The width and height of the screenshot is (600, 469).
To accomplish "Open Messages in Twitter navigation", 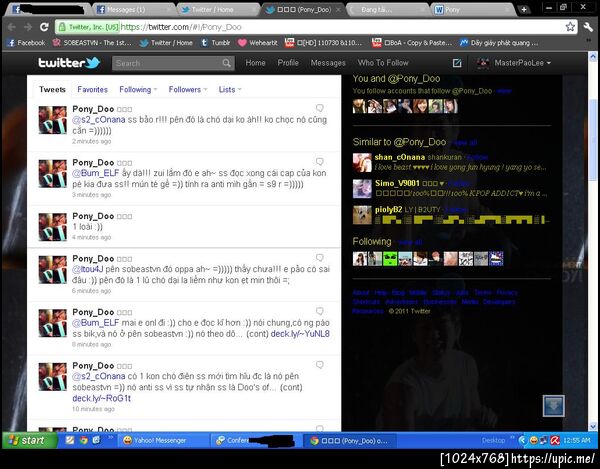I will (328, 63).
